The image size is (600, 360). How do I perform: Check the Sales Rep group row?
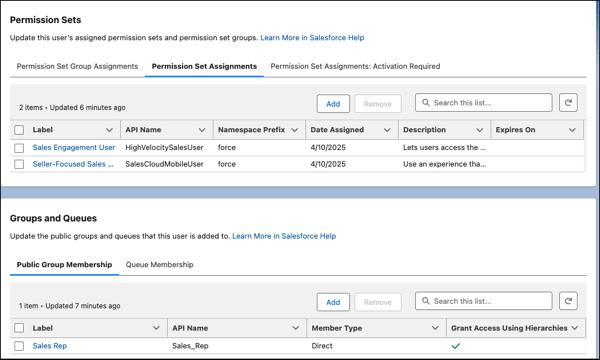pyautogui.click(x=19, y=346)
